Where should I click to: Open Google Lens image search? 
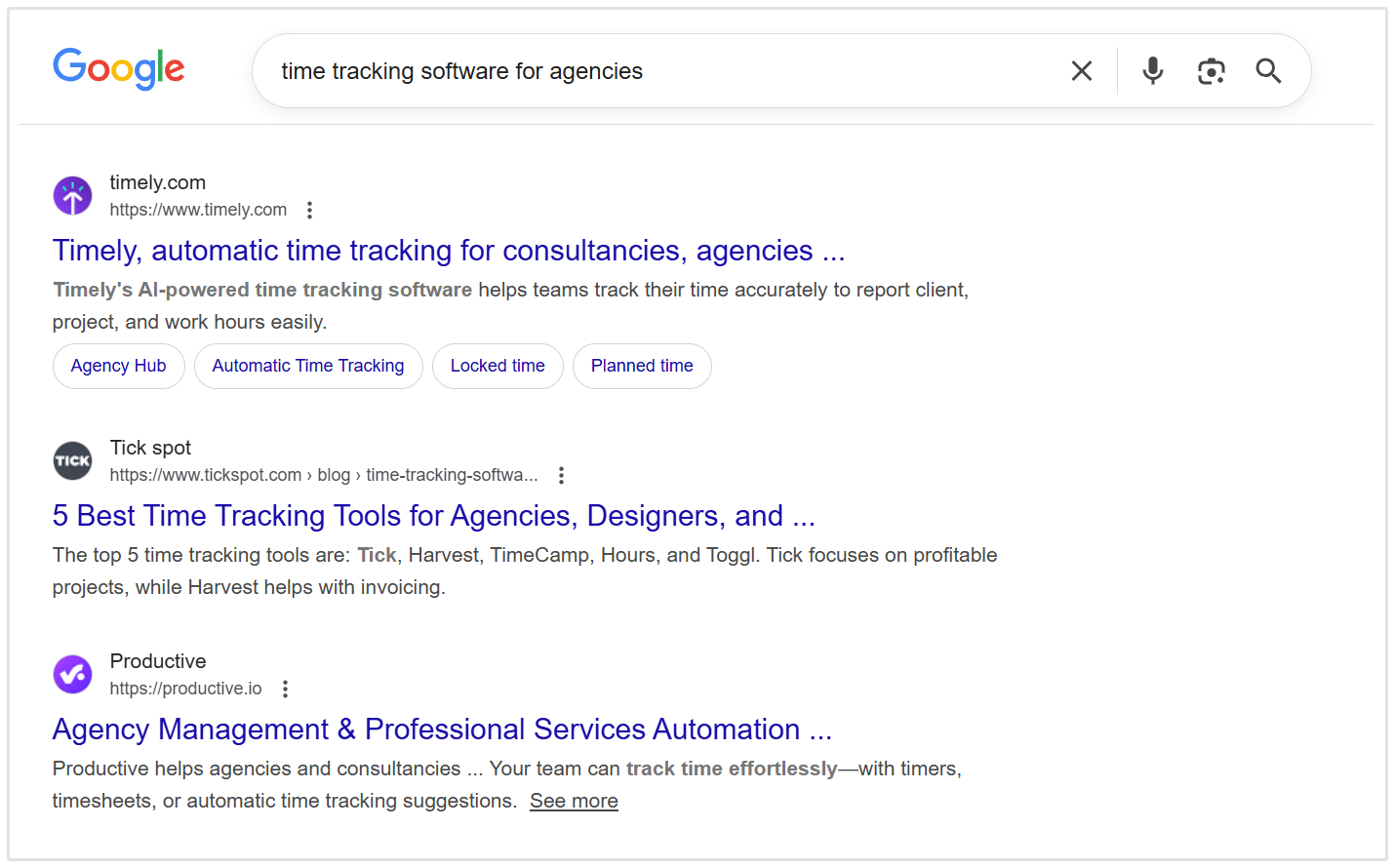pos(1212,70)
